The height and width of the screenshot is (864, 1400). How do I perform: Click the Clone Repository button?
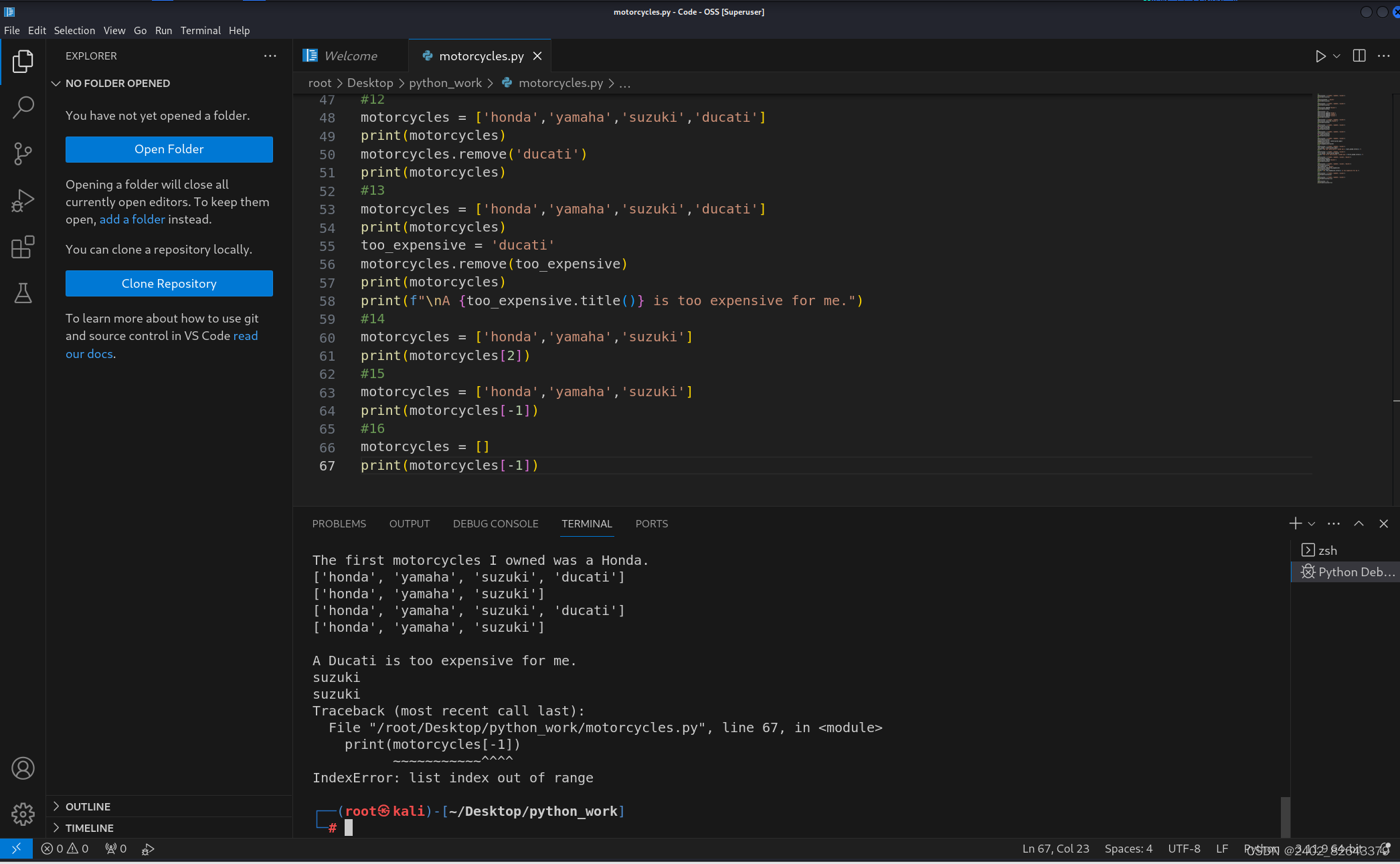click(169, 283)
